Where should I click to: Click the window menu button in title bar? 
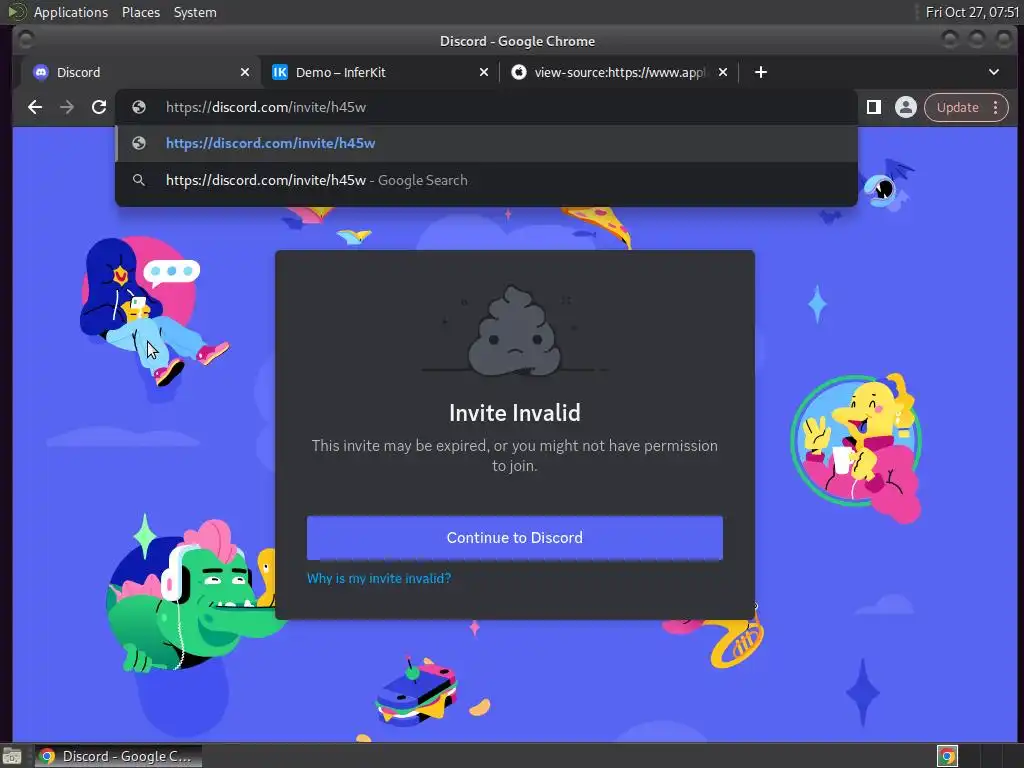[25, 40]
